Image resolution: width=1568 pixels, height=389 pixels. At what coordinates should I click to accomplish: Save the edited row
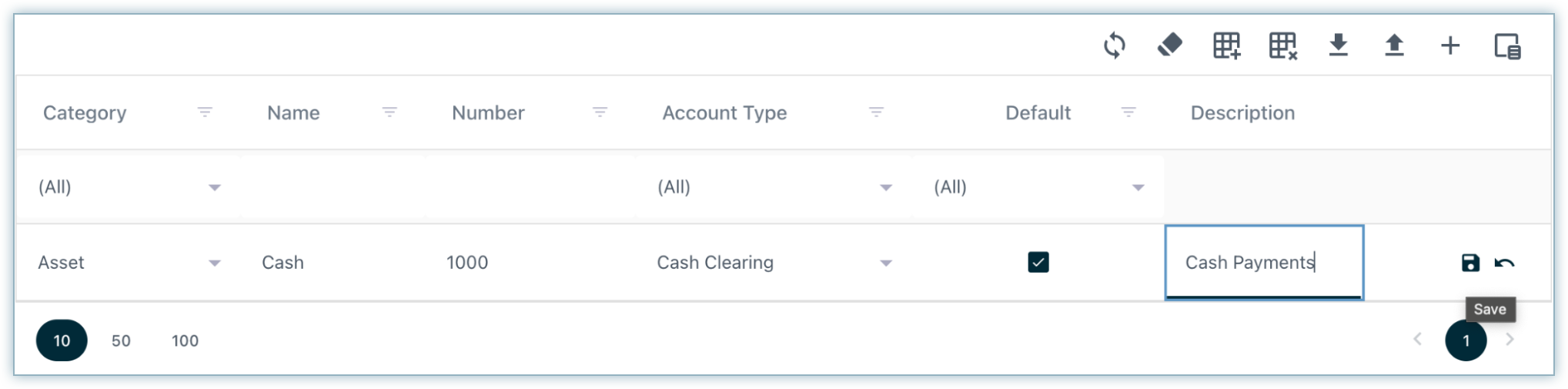click(1470, 263)
